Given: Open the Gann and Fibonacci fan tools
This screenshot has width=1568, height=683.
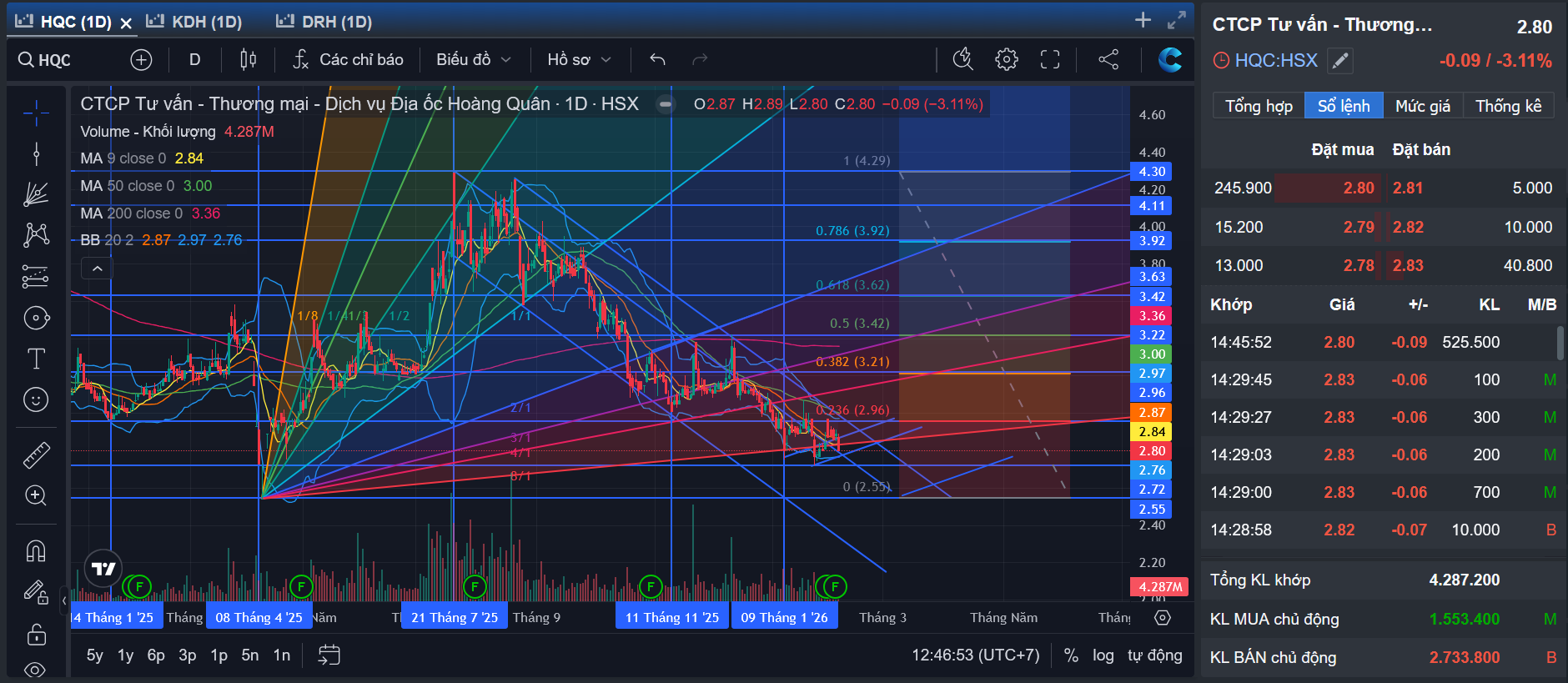Looking at the screenshot, I should (36, 194).
